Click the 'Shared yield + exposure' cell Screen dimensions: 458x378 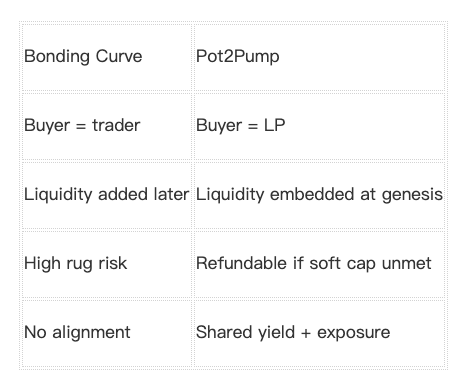pyautogui.click(x=319, y=333)
